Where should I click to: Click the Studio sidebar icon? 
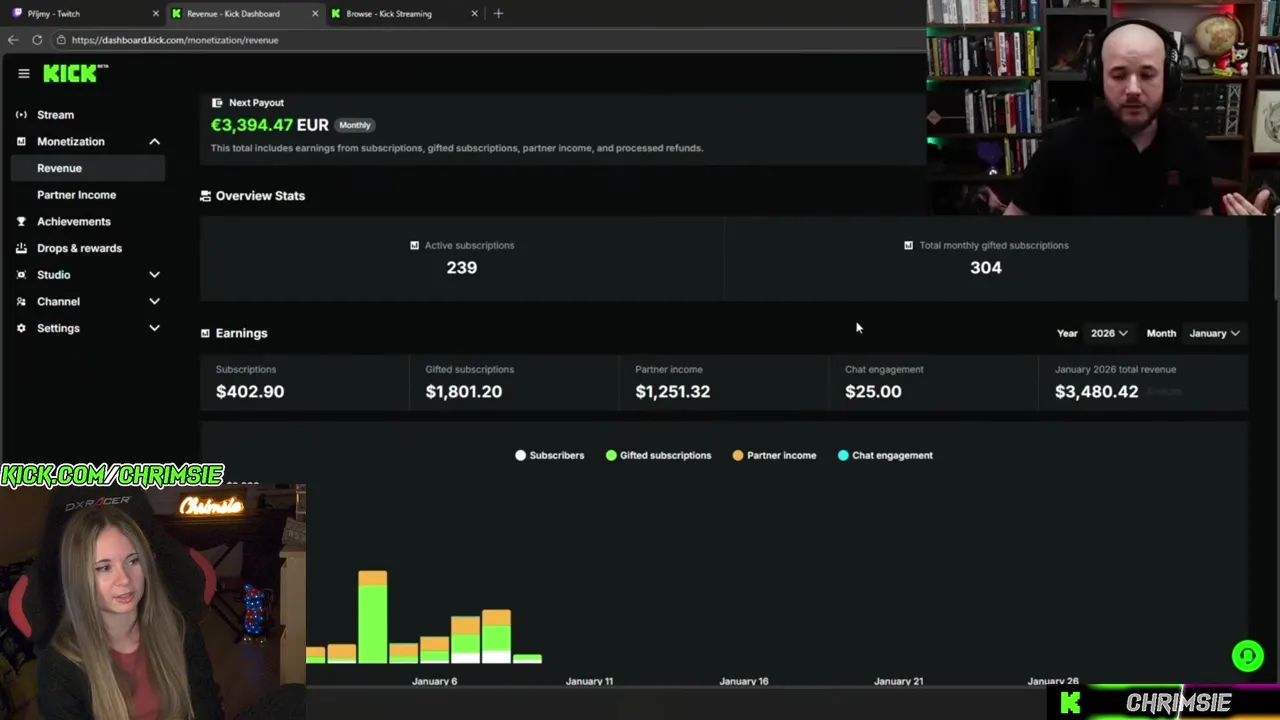coord(21,275)
